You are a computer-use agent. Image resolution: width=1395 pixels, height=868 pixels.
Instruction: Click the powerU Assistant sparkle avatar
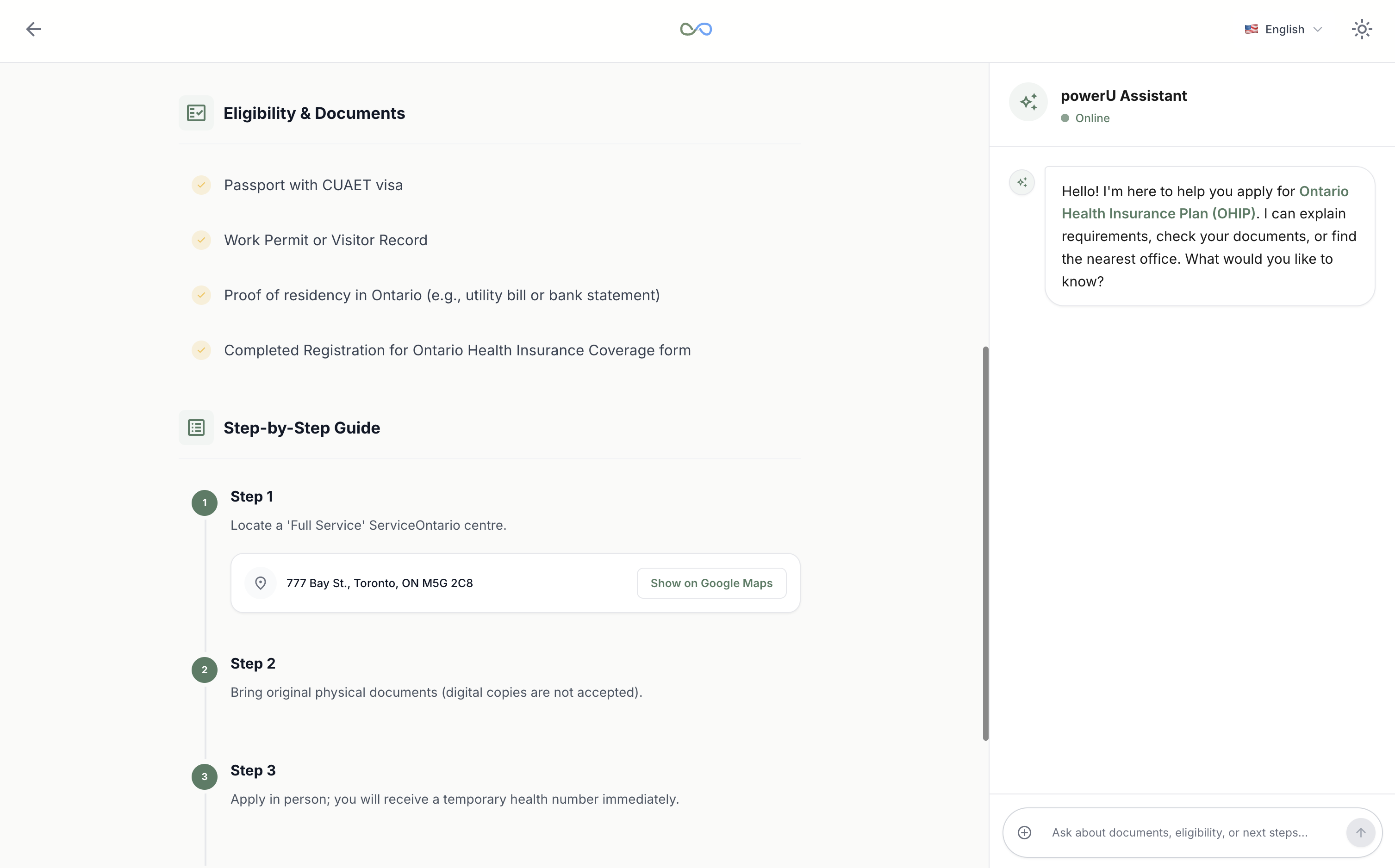coord(1028,102)
